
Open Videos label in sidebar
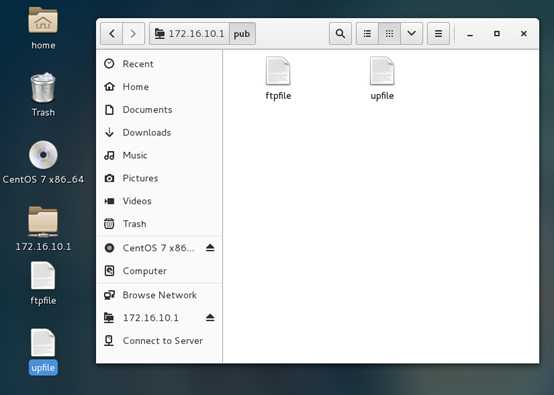pos(137,201)
